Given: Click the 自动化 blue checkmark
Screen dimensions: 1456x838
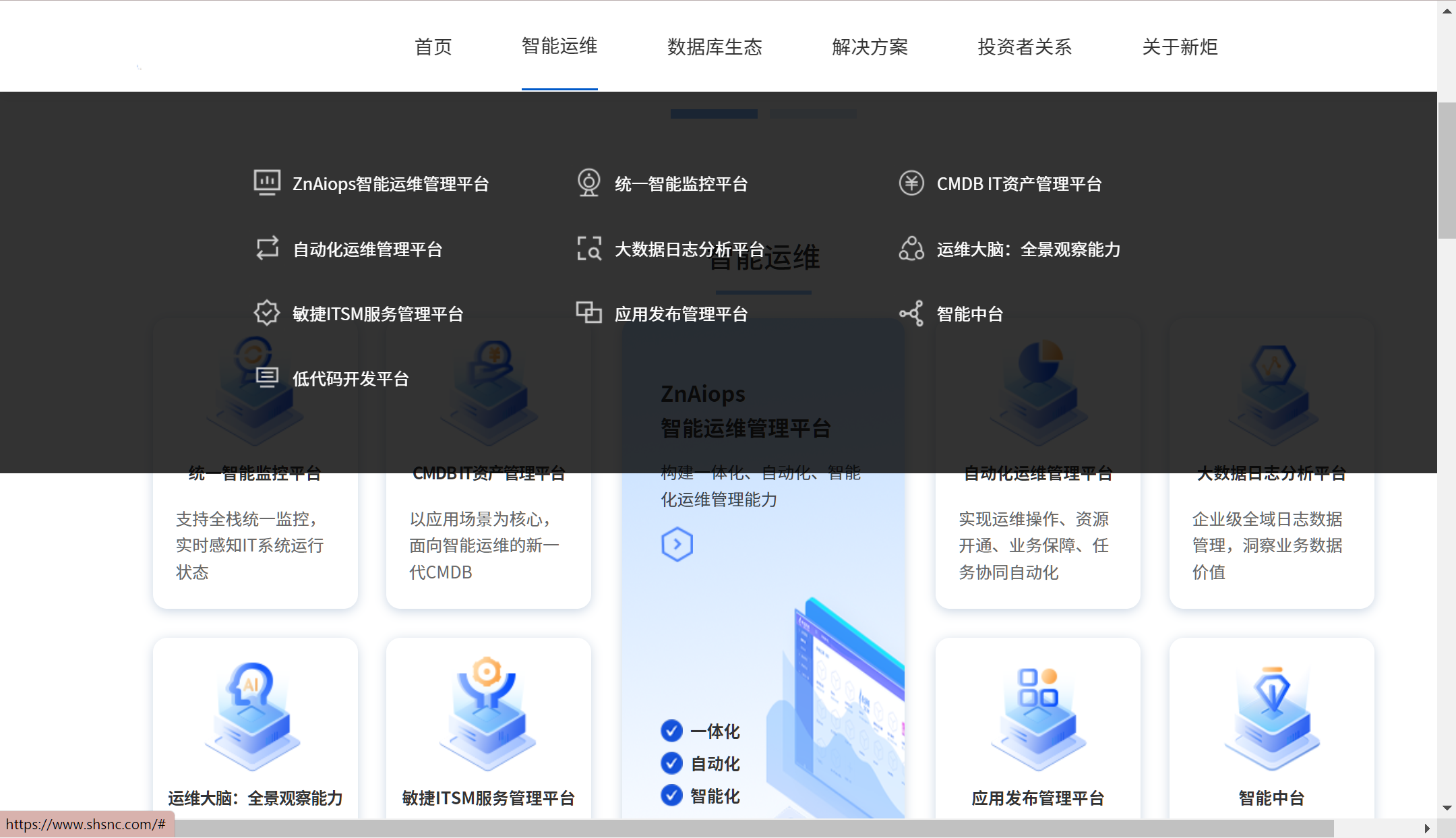Looking at the screenshot, I should point(671,762).
